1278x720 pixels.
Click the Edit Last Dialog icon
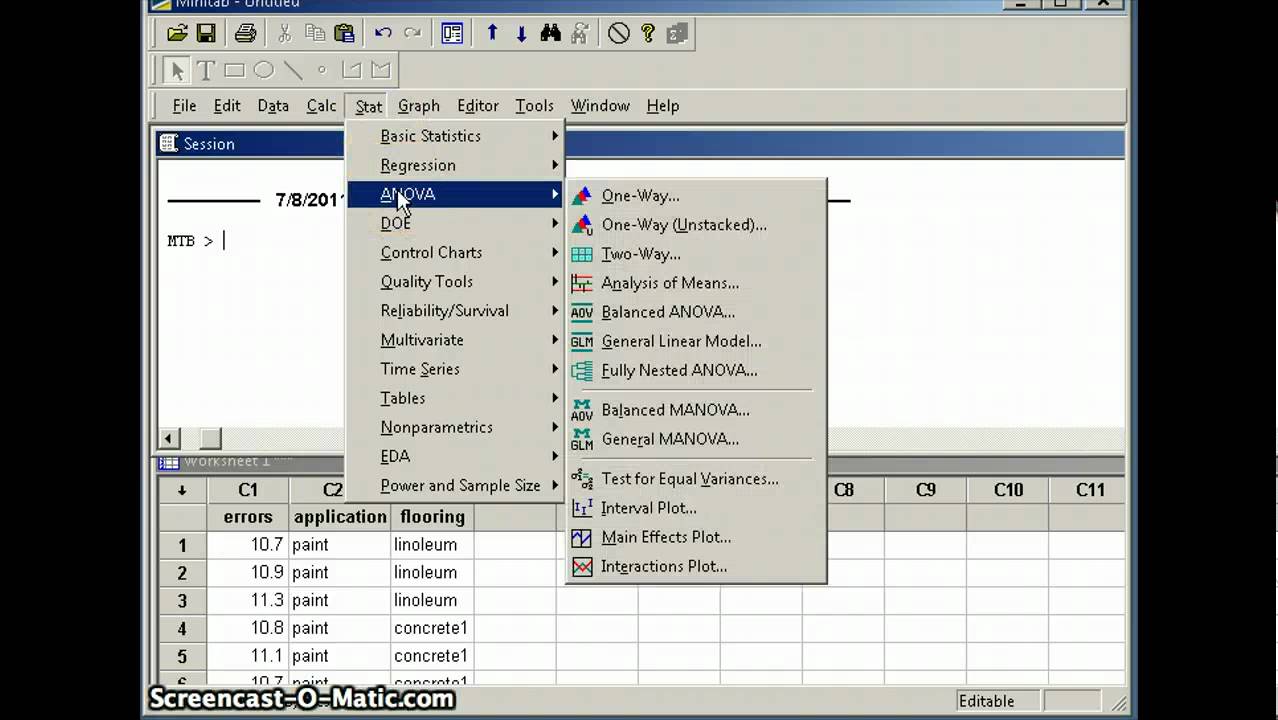(x=452, y=34)
